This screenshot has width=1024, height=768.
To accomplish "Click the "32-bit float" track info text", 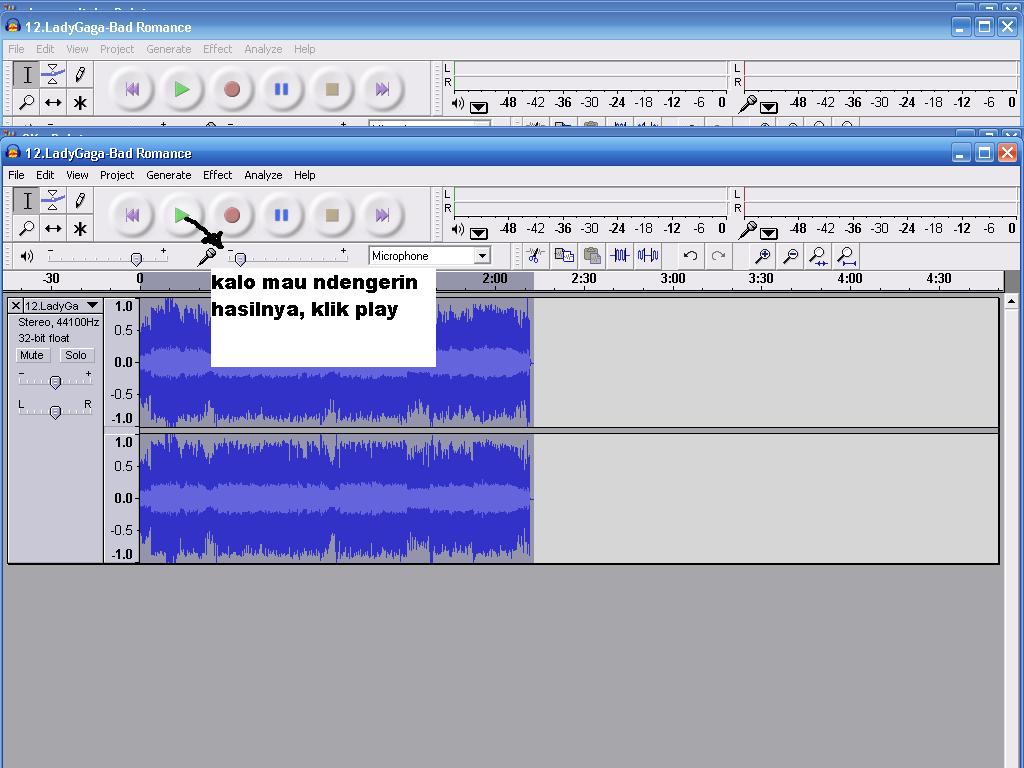I will [x=44, y=338].
